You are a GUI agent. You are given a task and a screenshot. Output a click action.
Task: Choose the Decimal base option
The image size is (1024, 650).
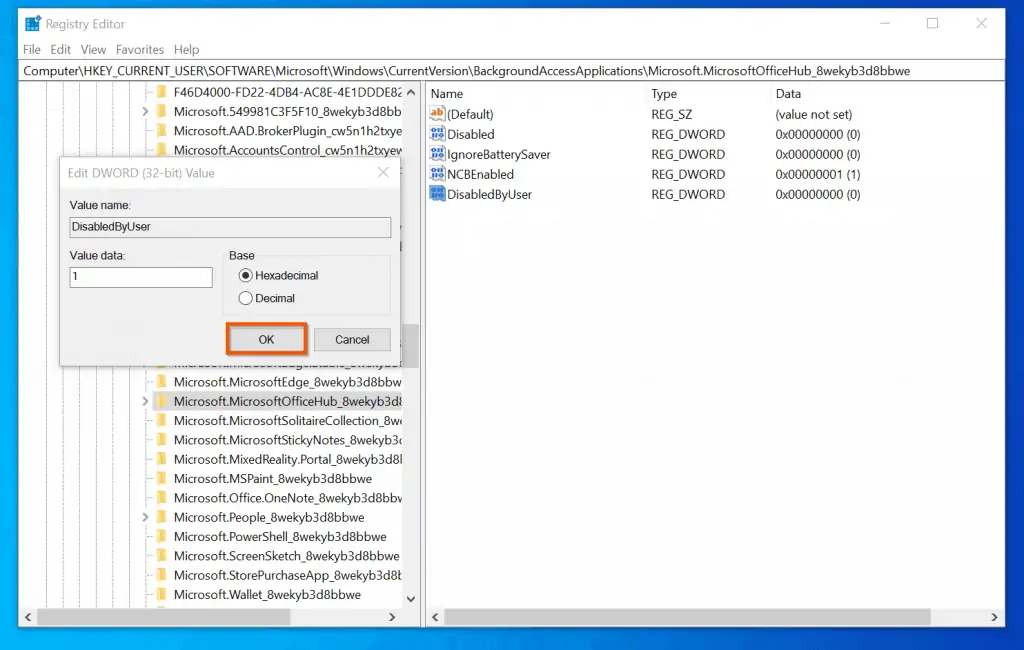[x=246, y=298]
